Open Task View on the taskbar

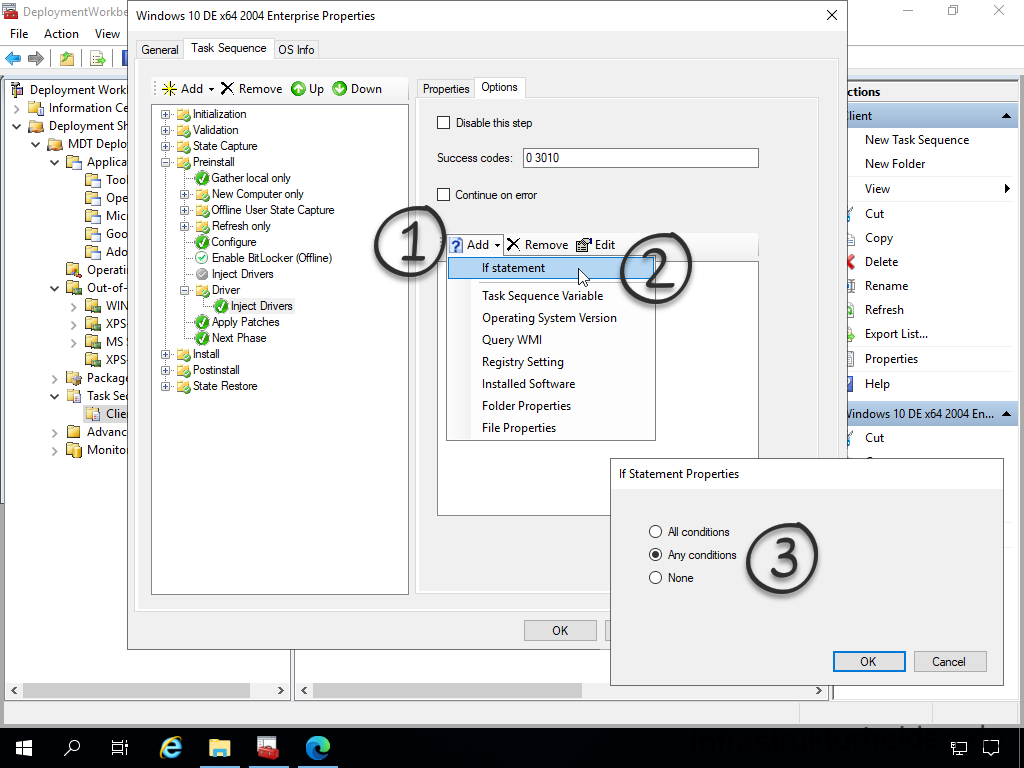(x=120, y=747)
